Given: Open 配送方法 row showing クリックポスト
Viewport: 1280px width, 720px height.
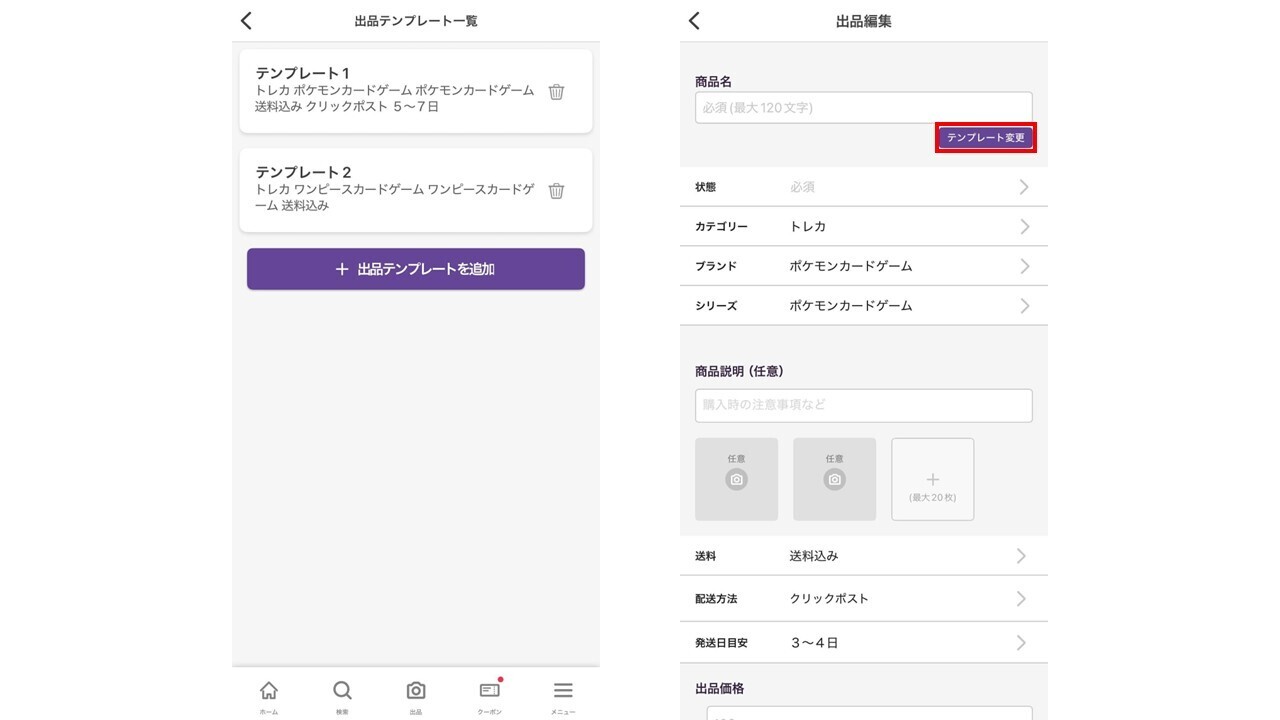Looking at the screenshot, I should coord(863,599).
